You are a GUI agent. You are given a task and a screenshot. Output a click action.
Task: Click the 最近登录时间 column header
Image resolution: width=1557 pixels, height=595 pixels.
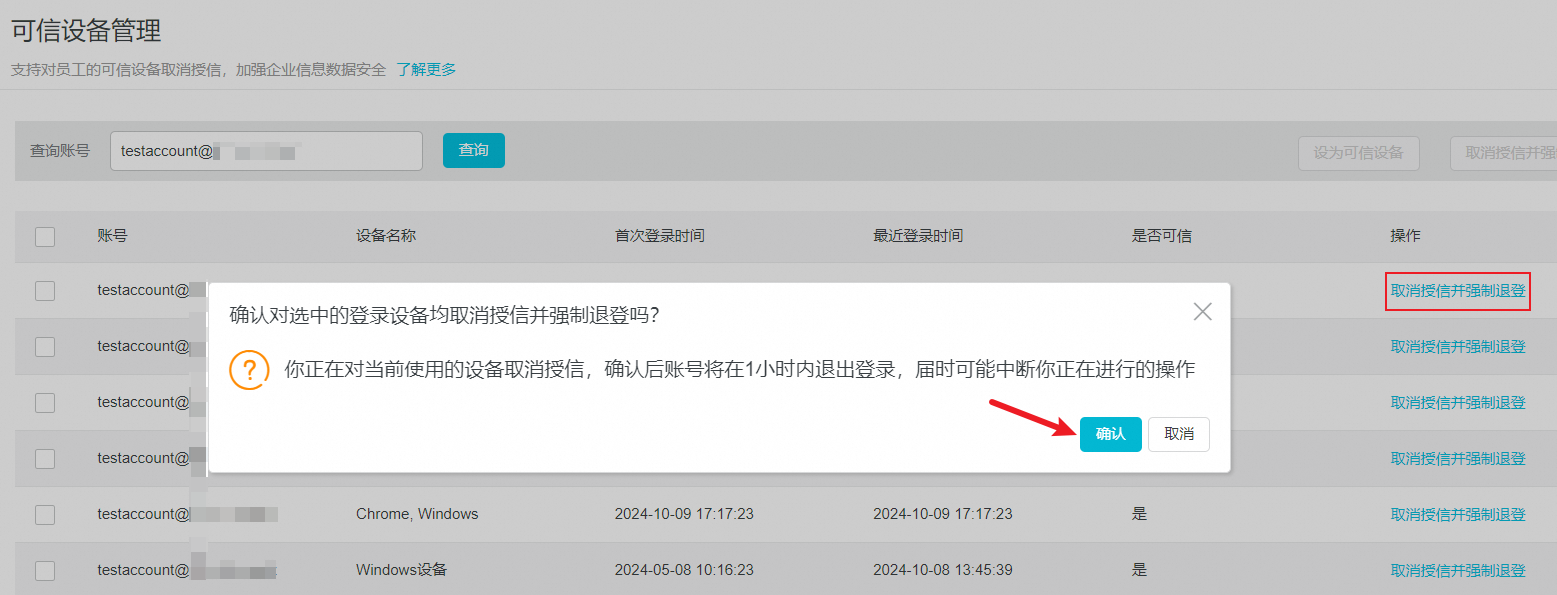click(x=917, y=236)
